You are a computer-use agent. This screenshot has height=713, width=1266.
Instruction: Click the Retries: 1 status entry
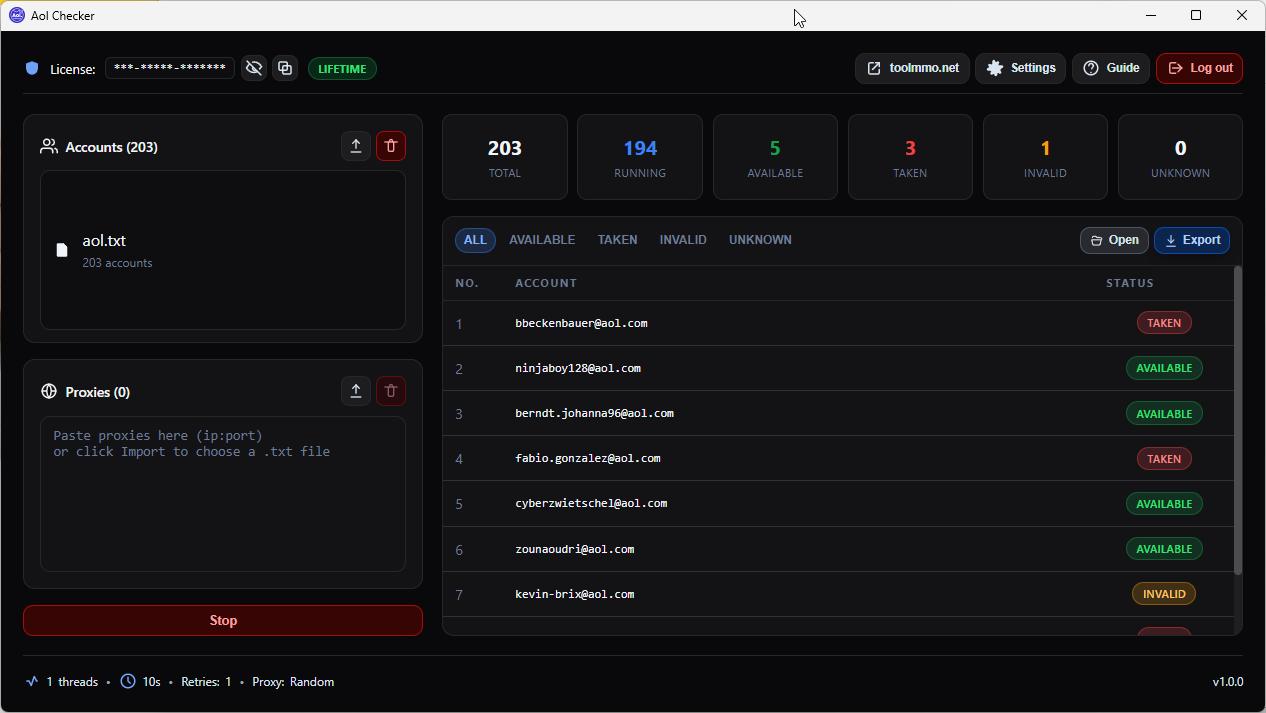coord(206,682)
